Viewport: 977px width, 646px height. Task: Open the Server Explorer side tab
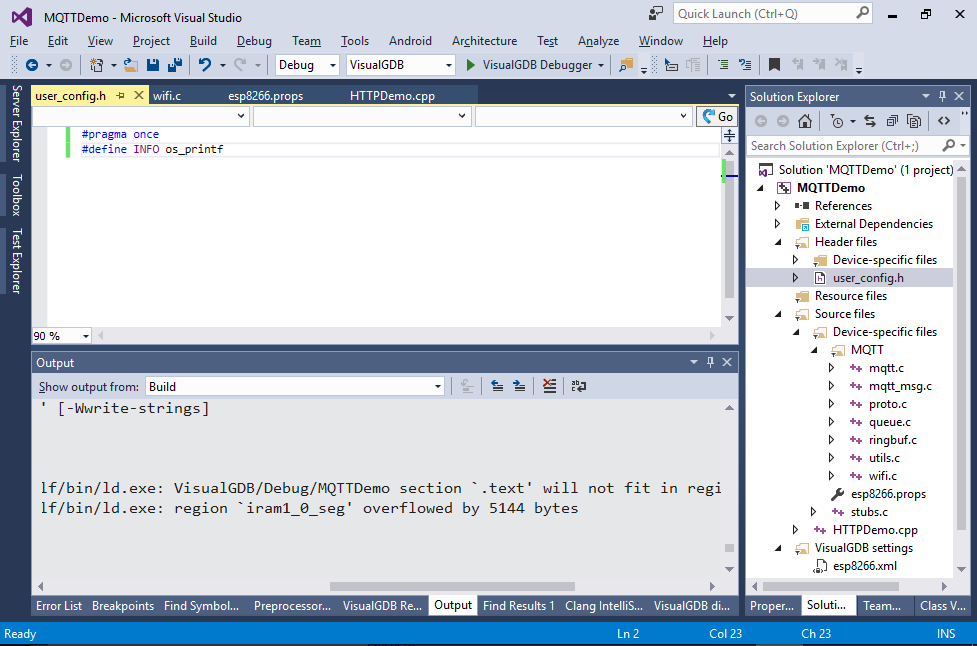click(x=16, y=123)
